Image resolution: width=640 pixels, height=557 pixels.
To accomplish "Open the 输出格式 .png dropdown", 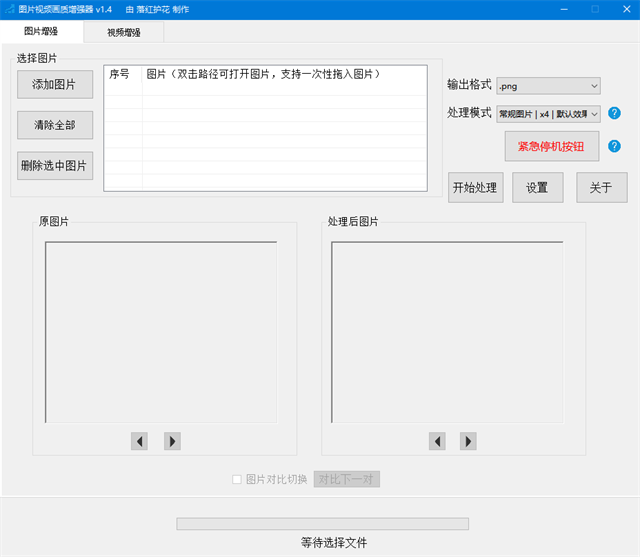I will (548, 86).
